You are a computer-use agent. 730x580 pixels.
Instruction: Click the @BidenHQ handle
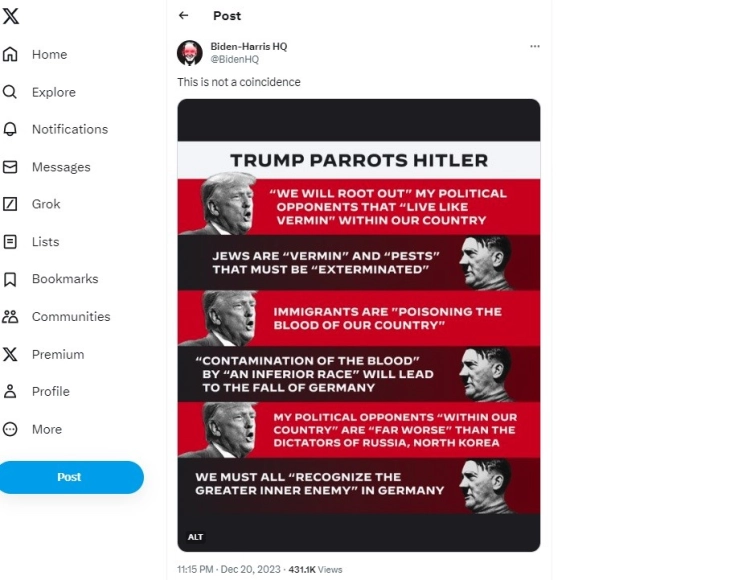click(235, 59)
